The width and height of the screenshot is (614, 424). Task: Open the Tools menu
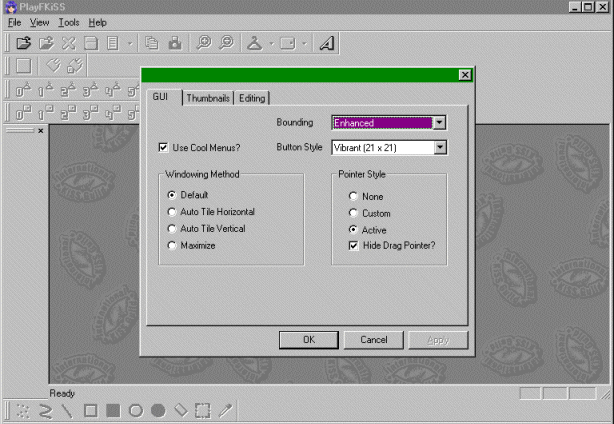click(x=68, y=22)
